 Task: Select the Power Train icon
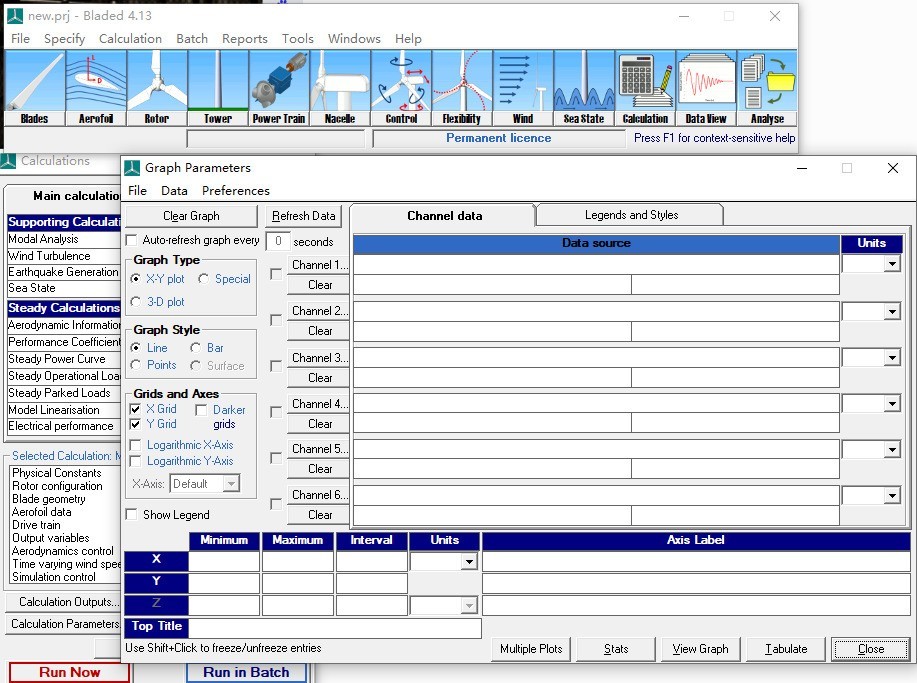point(279,88)
